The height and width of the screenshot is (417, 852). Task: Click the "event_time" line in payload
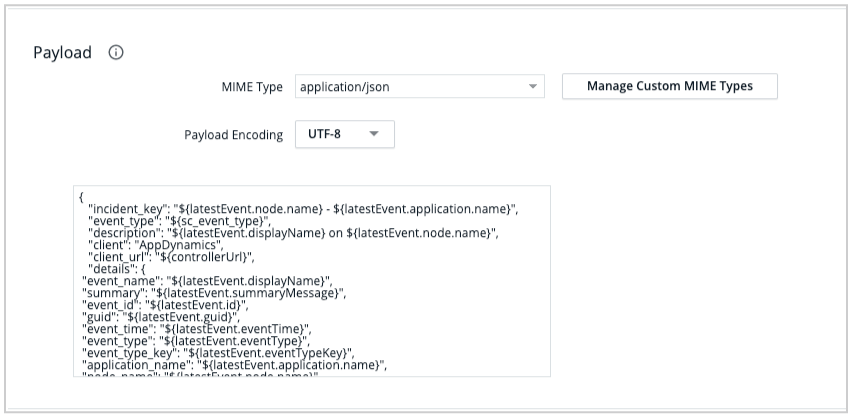[x=197, y=329]
